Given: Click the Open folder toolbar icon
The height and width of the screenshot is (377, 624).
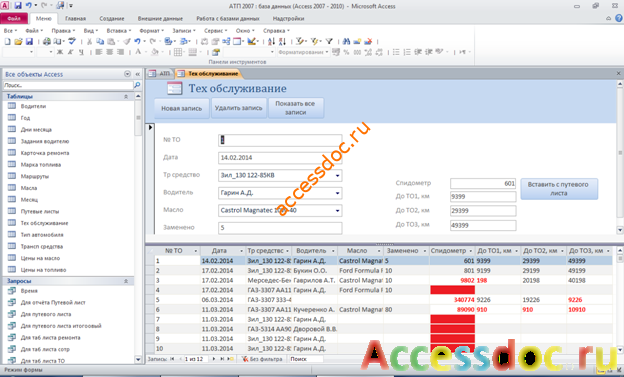Looking at the screenshot, I should [x=18, y=41].
